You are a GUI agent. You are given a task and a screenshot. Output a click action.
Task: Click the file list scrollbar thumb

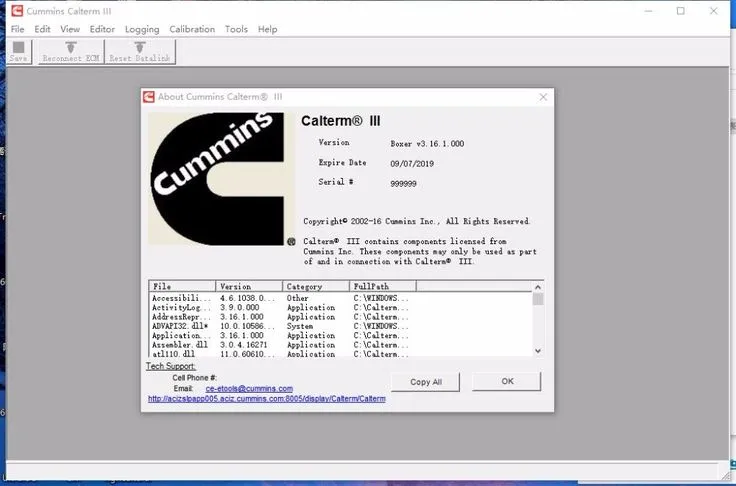point(538,299)
